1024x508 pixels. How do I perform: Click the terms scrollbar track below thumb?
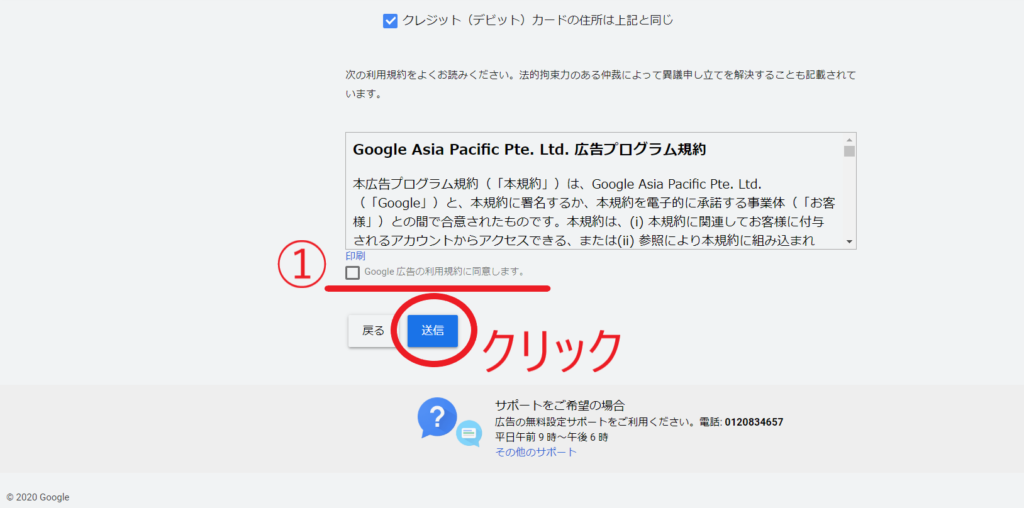coord(849,196)
